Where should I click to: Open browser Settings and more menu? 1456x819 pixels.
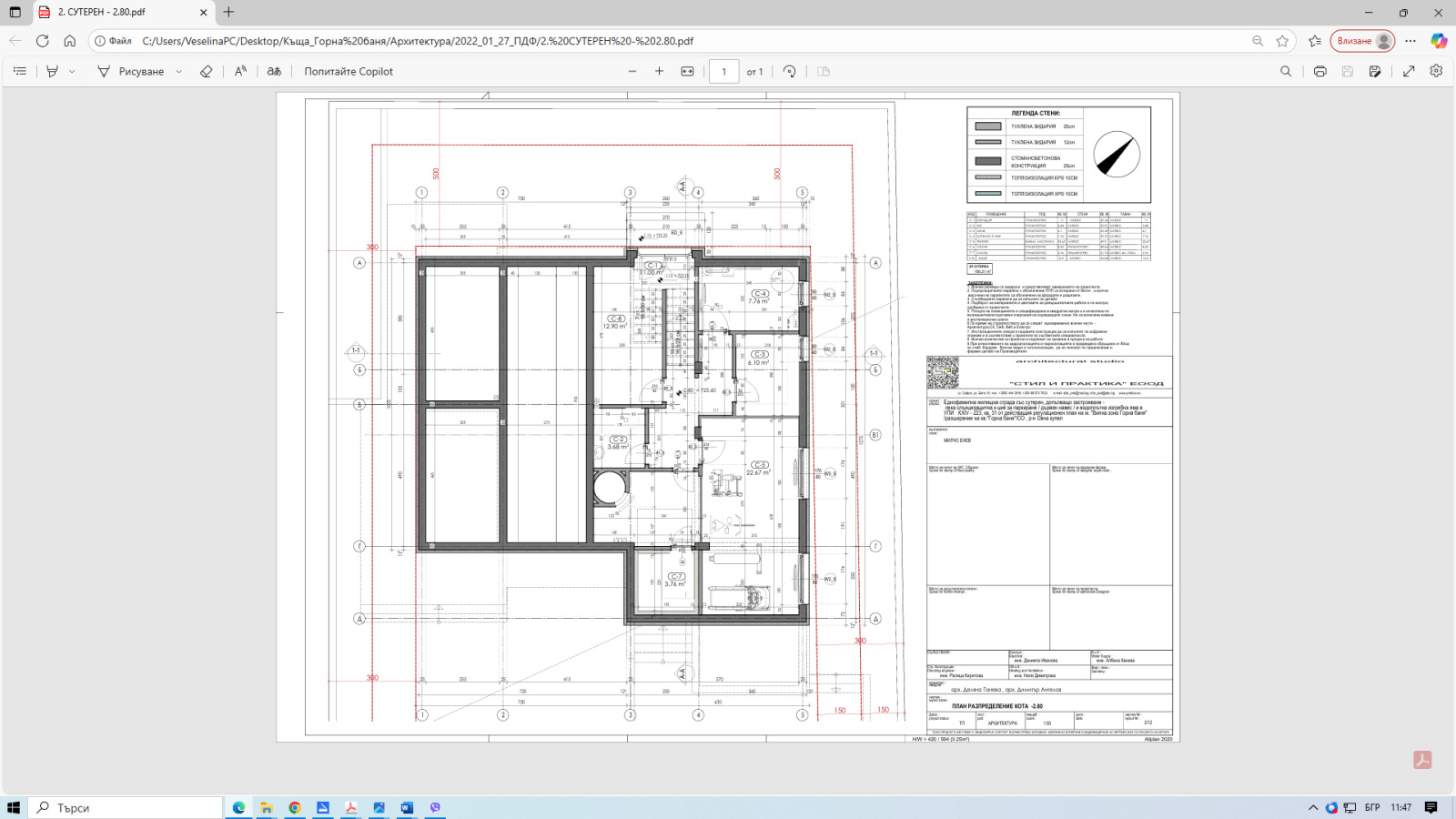1410,41
